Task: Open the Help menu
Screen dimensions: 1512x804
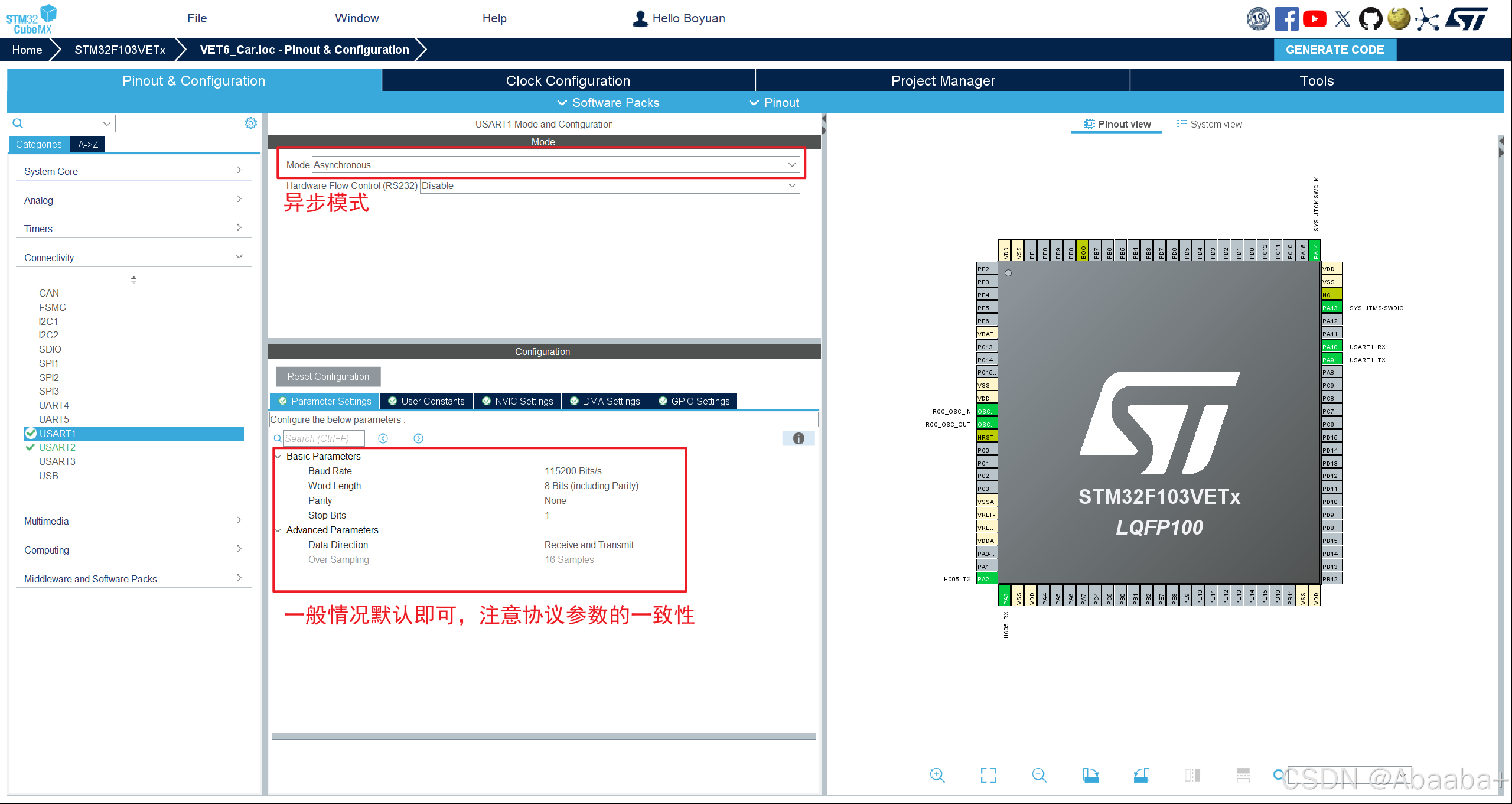Action: (x=494, y=18)
